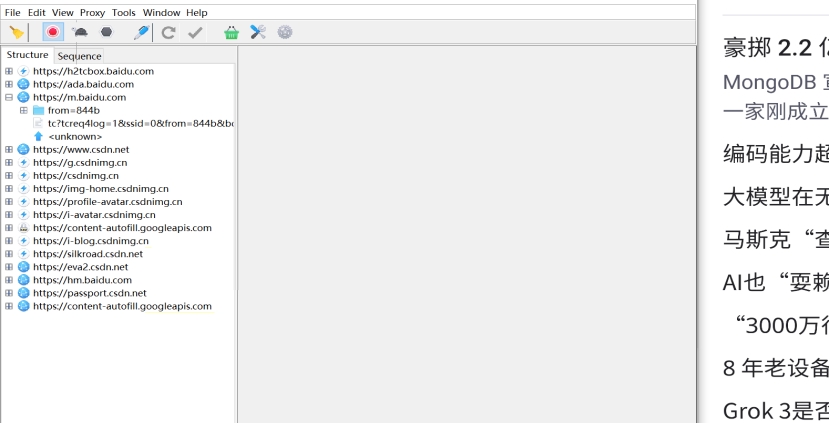The image size is (829, 423).
Task: Select the tc?tcreq4log request entry
Action: pos(140,123)
